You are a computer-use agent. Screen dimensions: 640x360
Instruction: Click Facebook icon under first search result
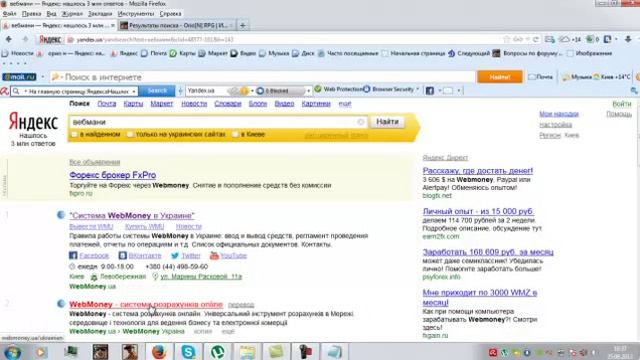tap(73, 256)
